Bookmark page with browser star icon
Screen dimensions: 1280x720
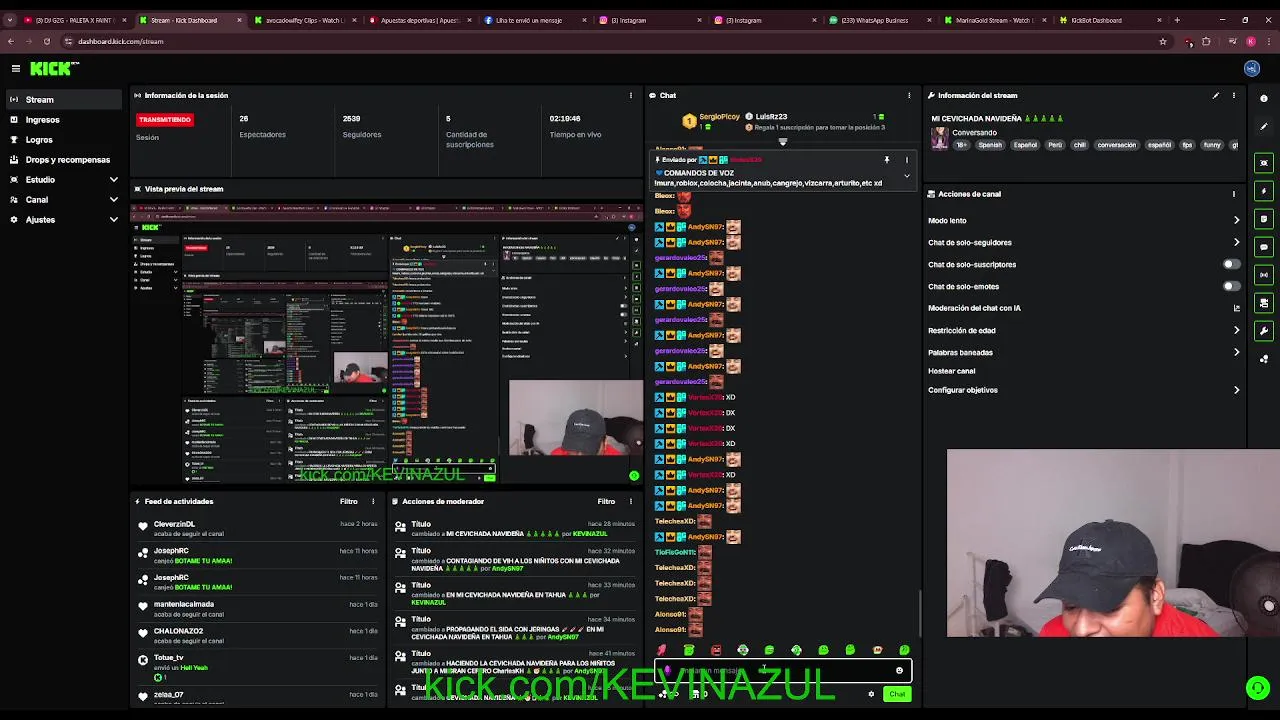1163,41
